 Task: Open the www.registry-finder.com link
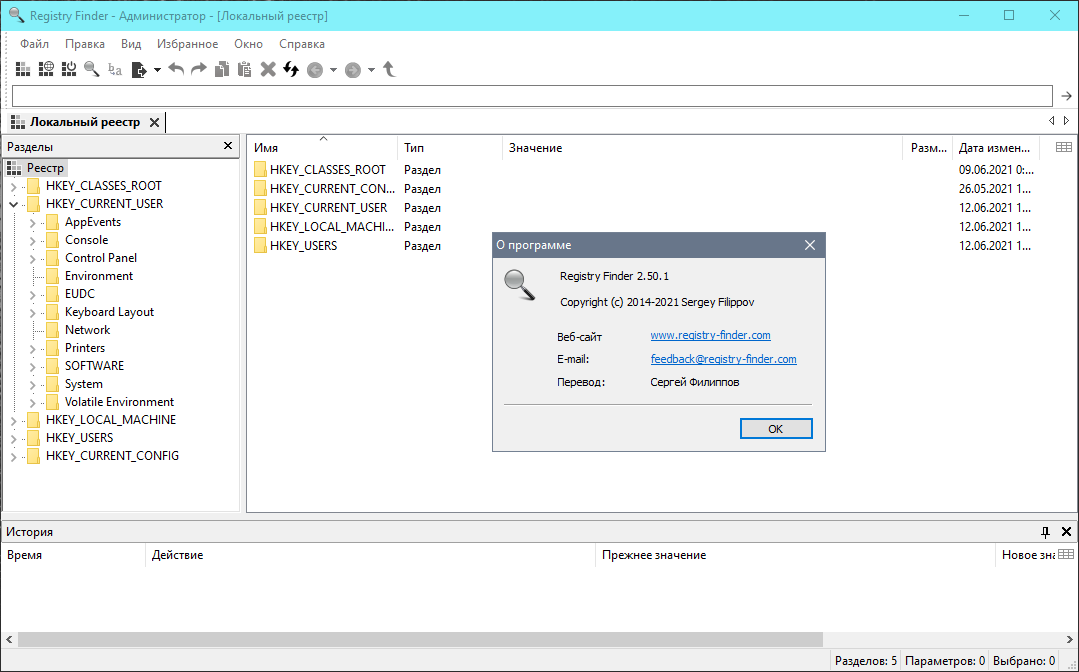point(710,336)
